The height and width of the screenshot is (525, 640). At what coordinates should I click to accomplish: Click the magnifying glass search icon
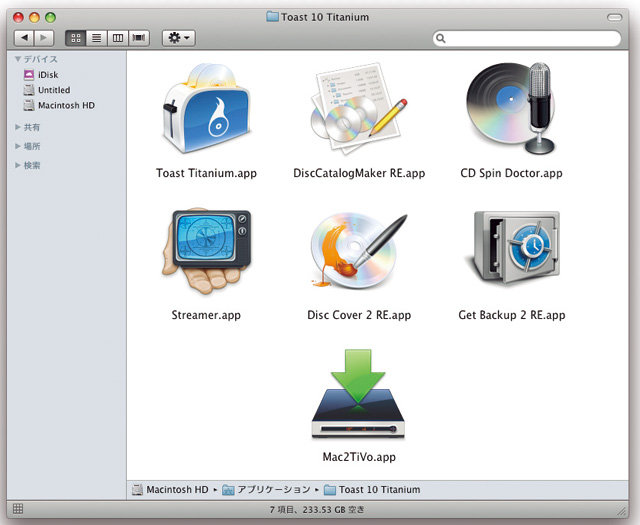pyautogui.click(x=440, y=38)
